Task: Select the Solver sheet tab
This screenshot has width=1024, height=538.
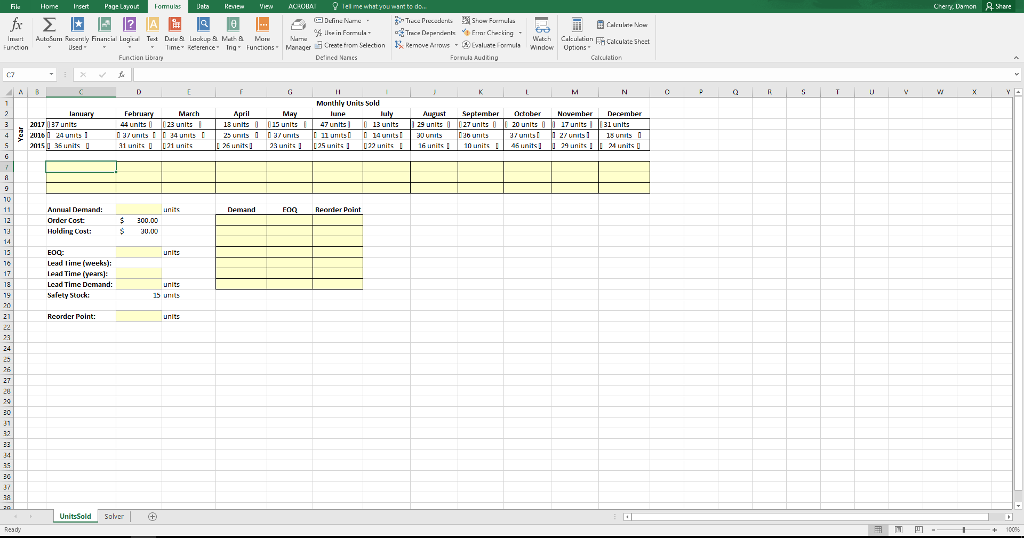Action: coord(114,516)
